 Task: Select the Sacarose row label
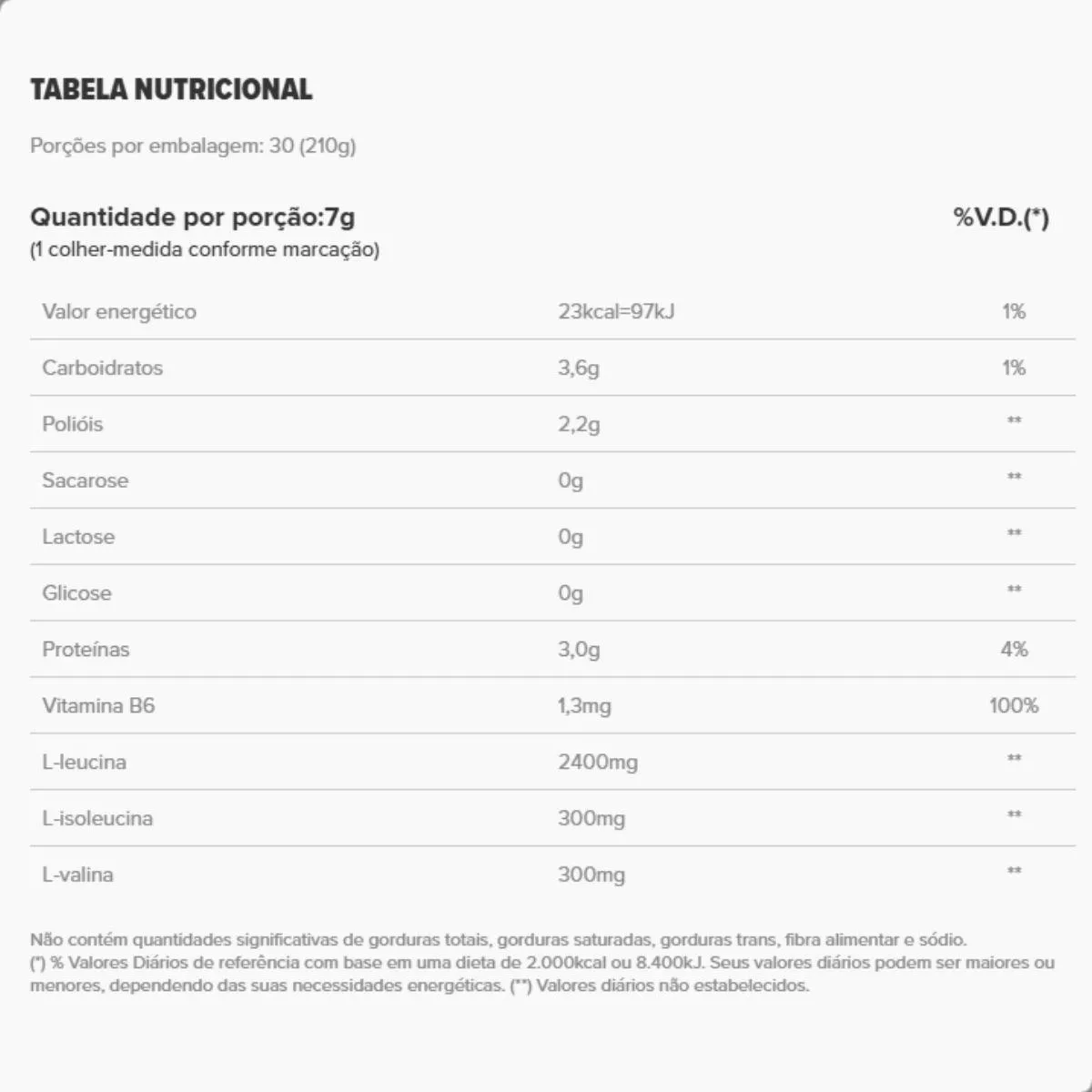(86, 480)
